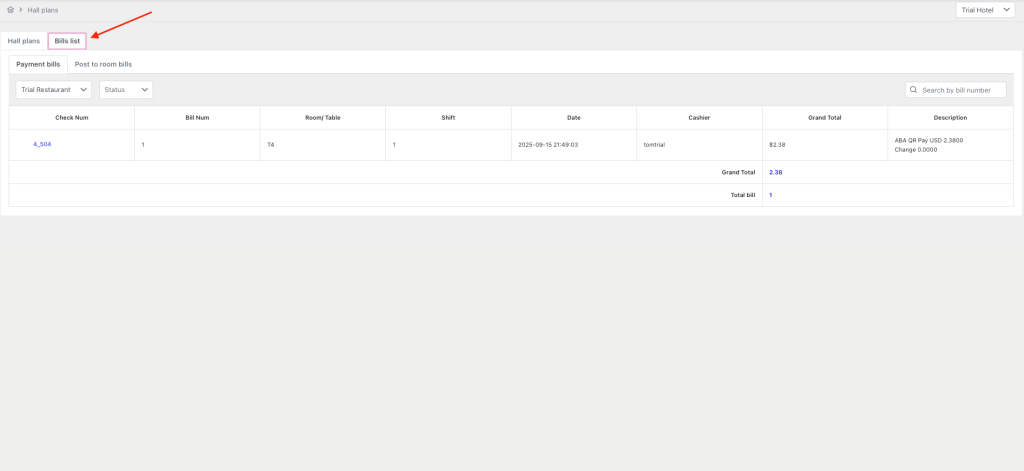Click the Check Num column header
This screenshot has height=471, width=1024.
71,117
